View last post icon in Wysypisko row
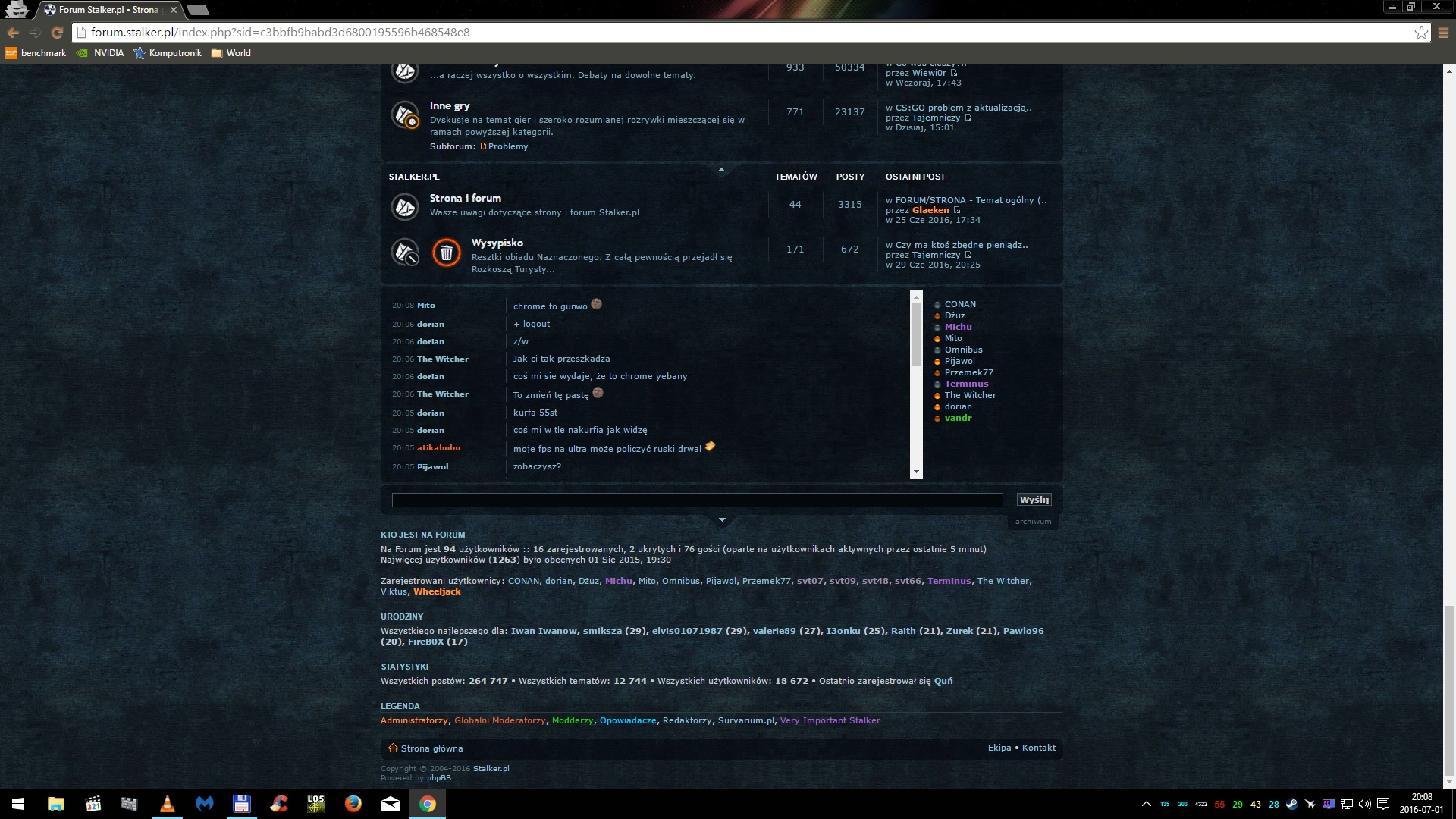 pyautogui.click(x=968, y=255)
